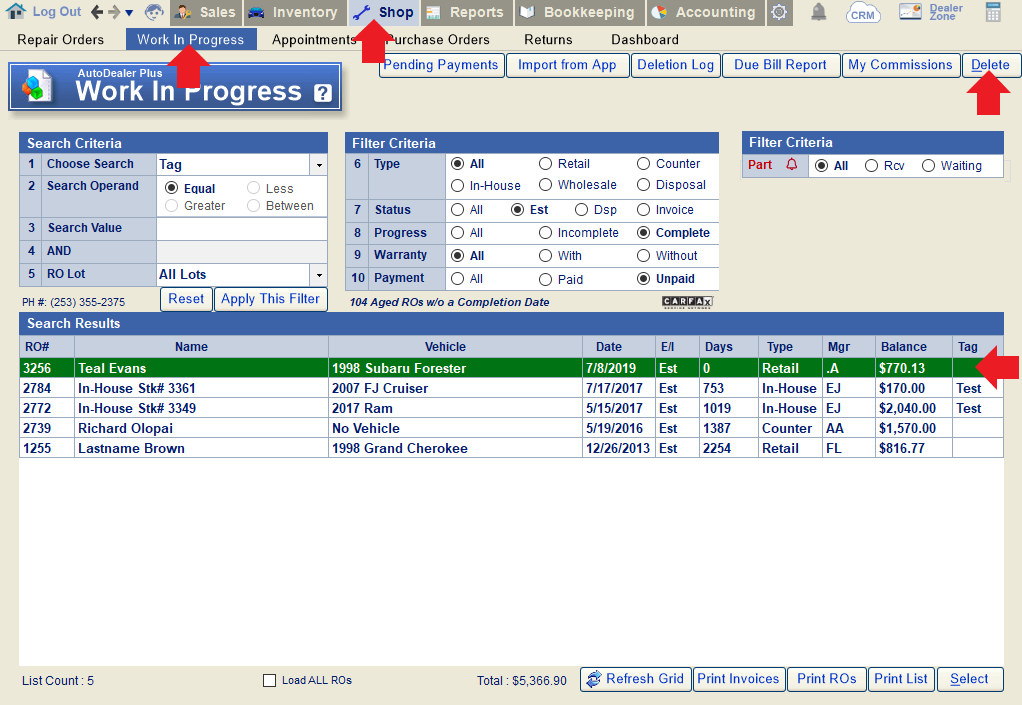Click the home Log Out icon
Viewport: 1022px width, 705px height.
[x=16, y=11]
